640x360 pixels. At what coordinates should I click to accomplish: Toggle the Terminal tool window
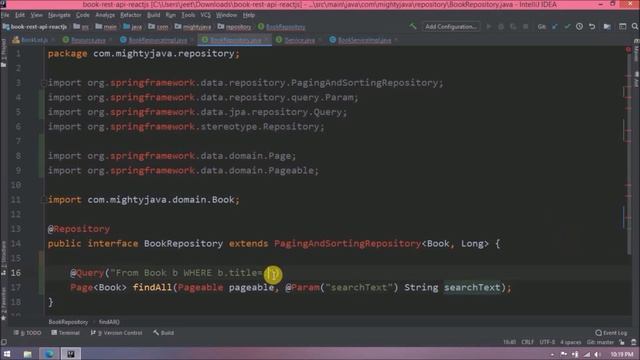[65, 333]
